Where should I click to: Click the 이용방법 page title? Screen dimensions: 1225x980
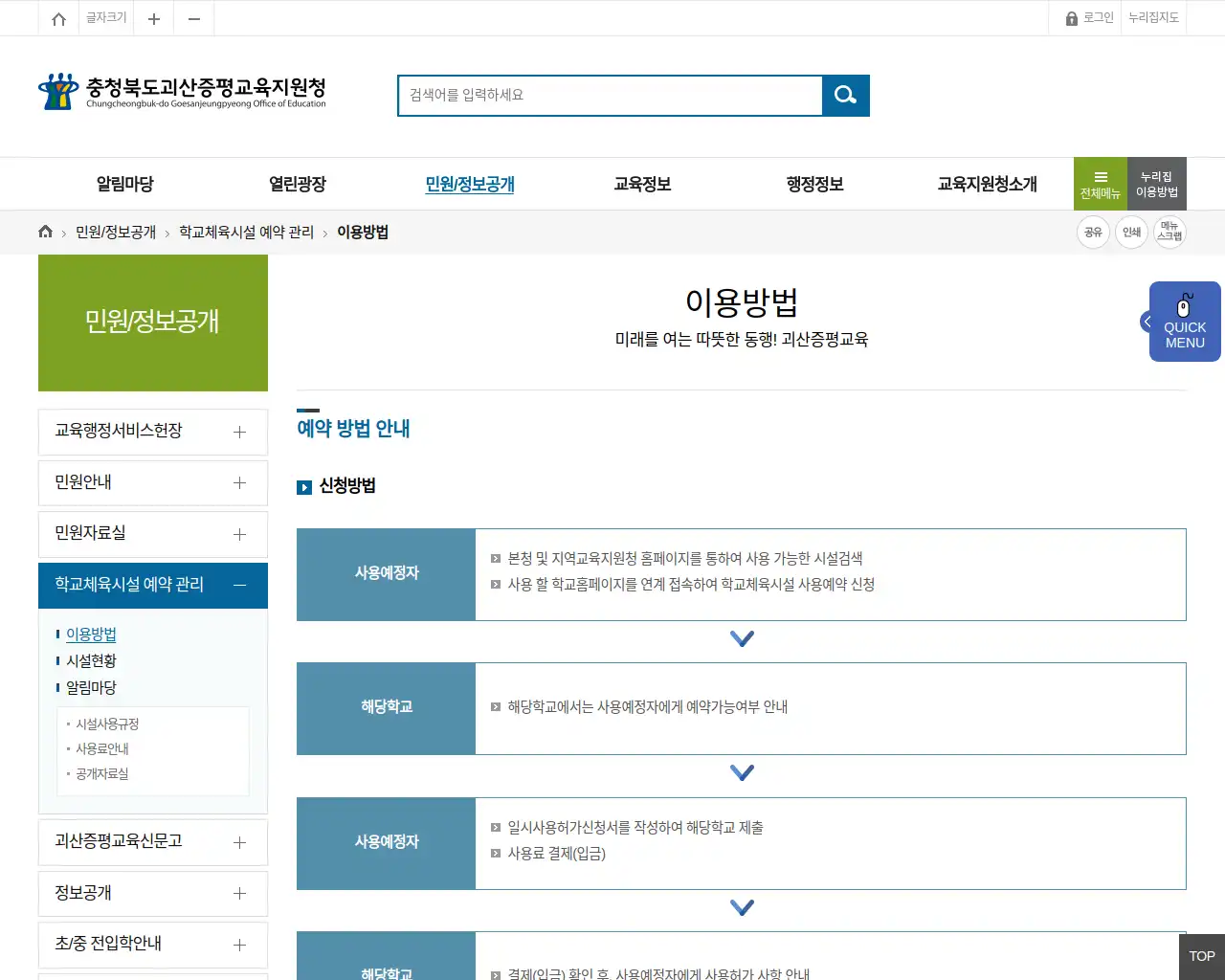(742, 302)
